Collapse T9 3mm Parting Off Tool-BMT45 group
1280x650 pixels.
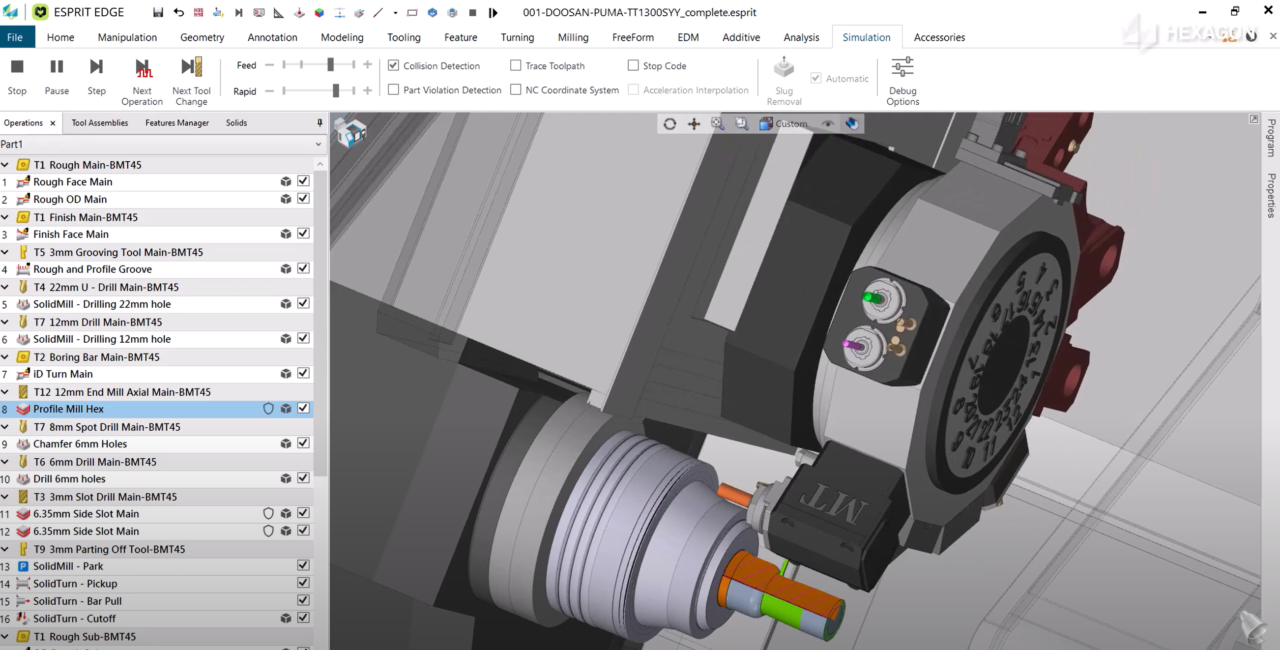tap(5, 549)
